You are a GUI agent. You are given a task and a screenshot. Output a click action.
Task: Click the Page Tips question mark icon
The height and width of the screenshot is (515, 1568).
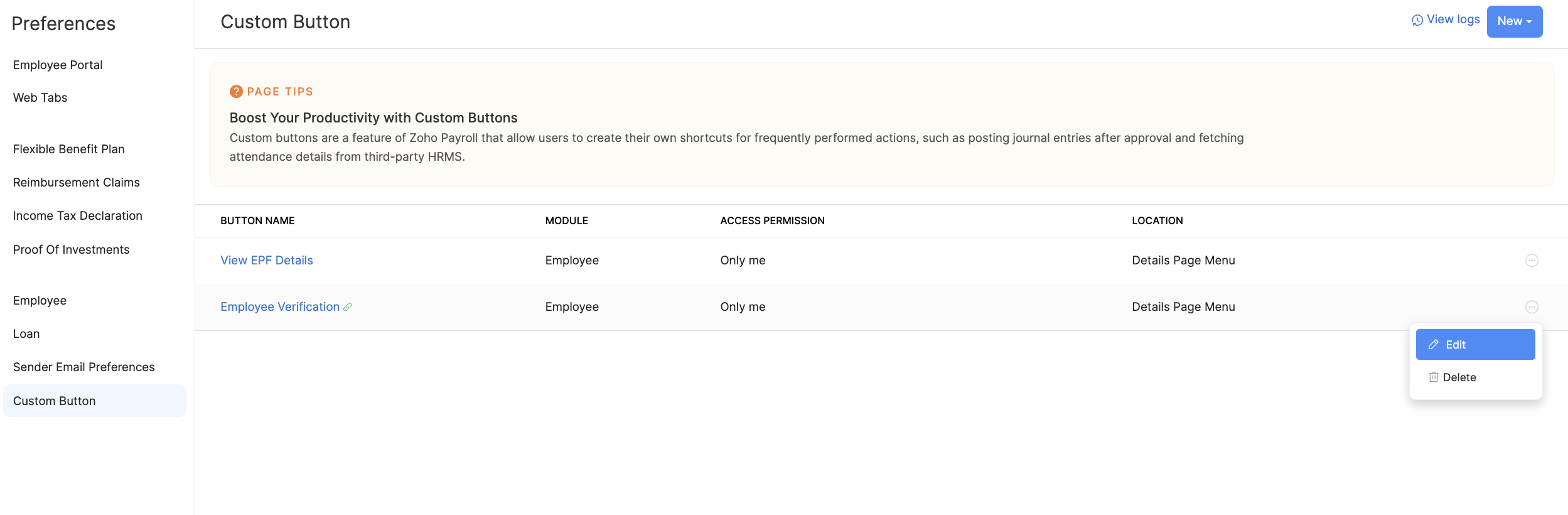click(236, 92)
